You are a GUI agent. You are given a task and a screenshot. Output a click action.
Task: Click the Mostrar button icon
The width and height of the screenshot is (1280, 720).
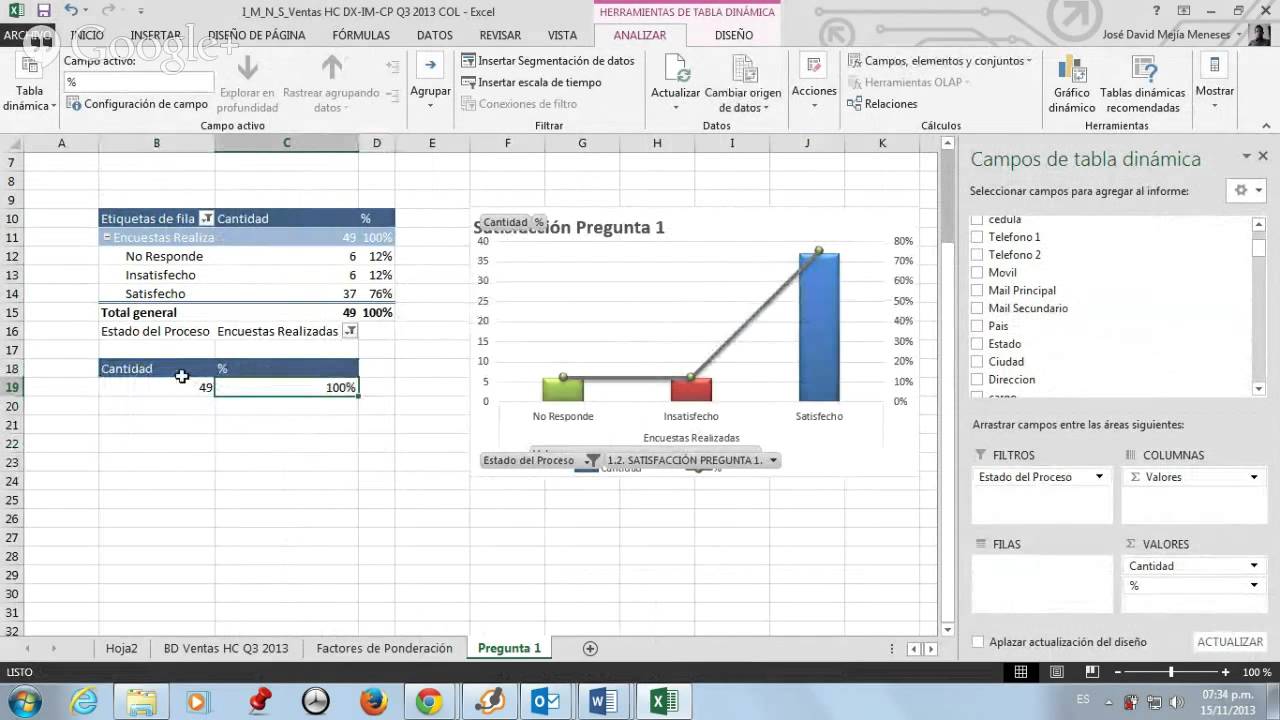1214,66
